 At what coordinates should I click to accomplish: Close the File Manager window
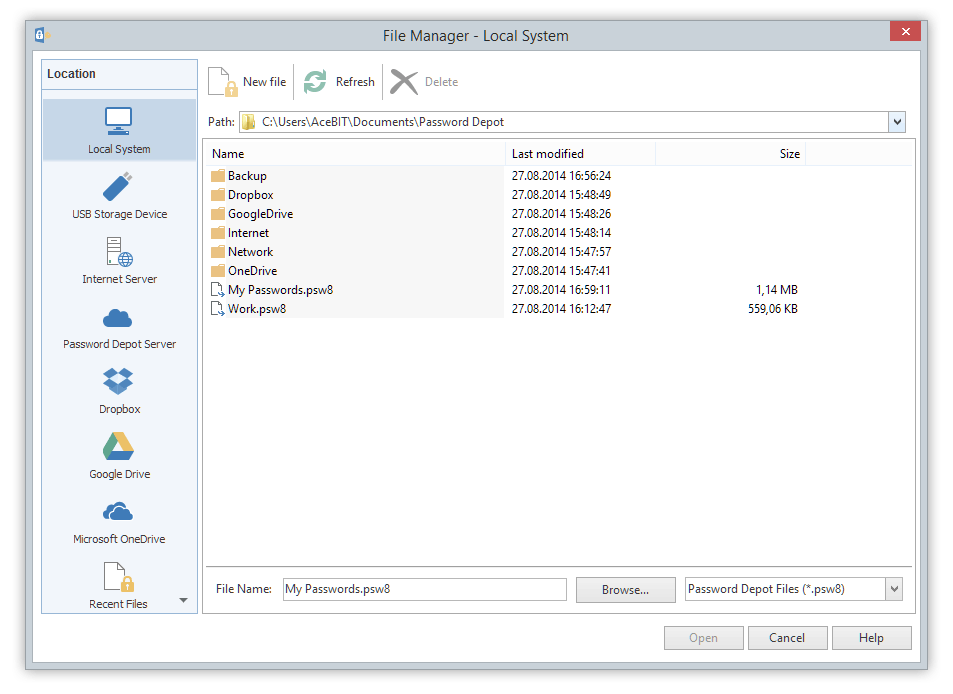[x=905, y=32]
